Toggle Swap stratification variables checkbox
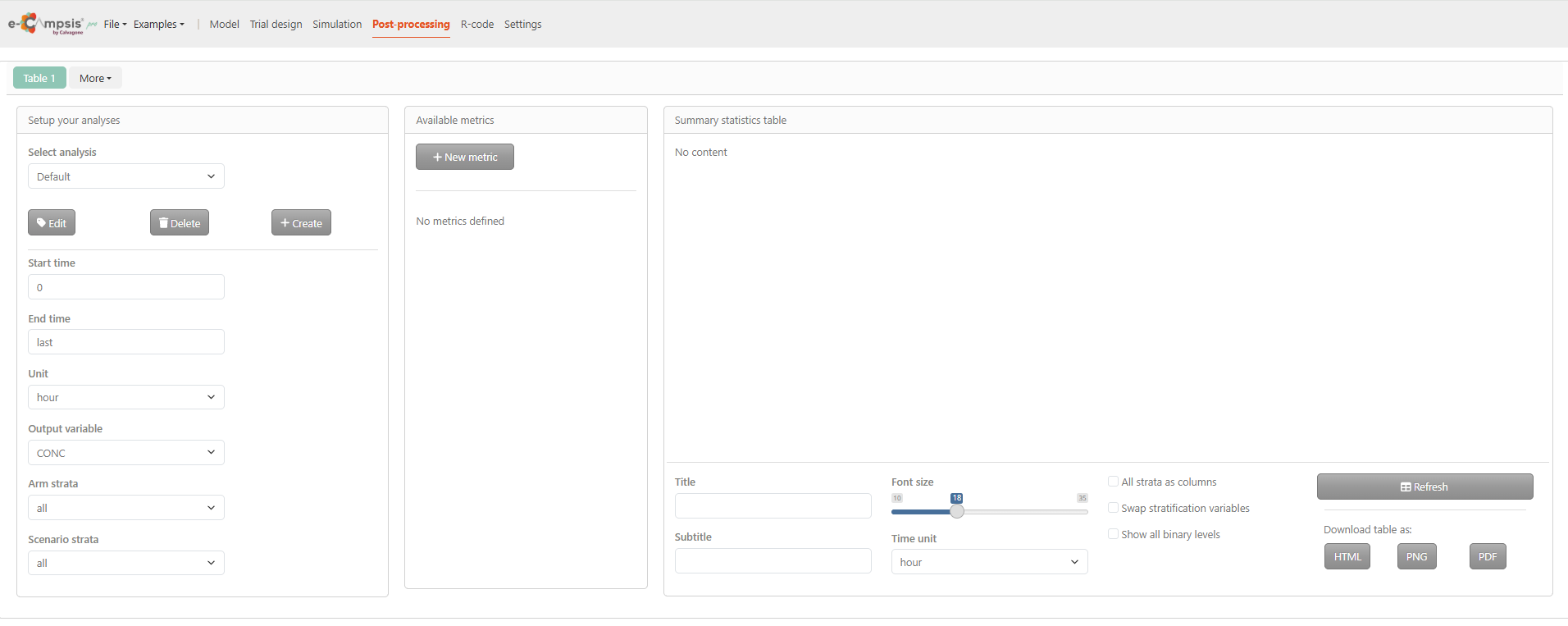This screenshot has width=1568, height=626. pos(1113,508)
